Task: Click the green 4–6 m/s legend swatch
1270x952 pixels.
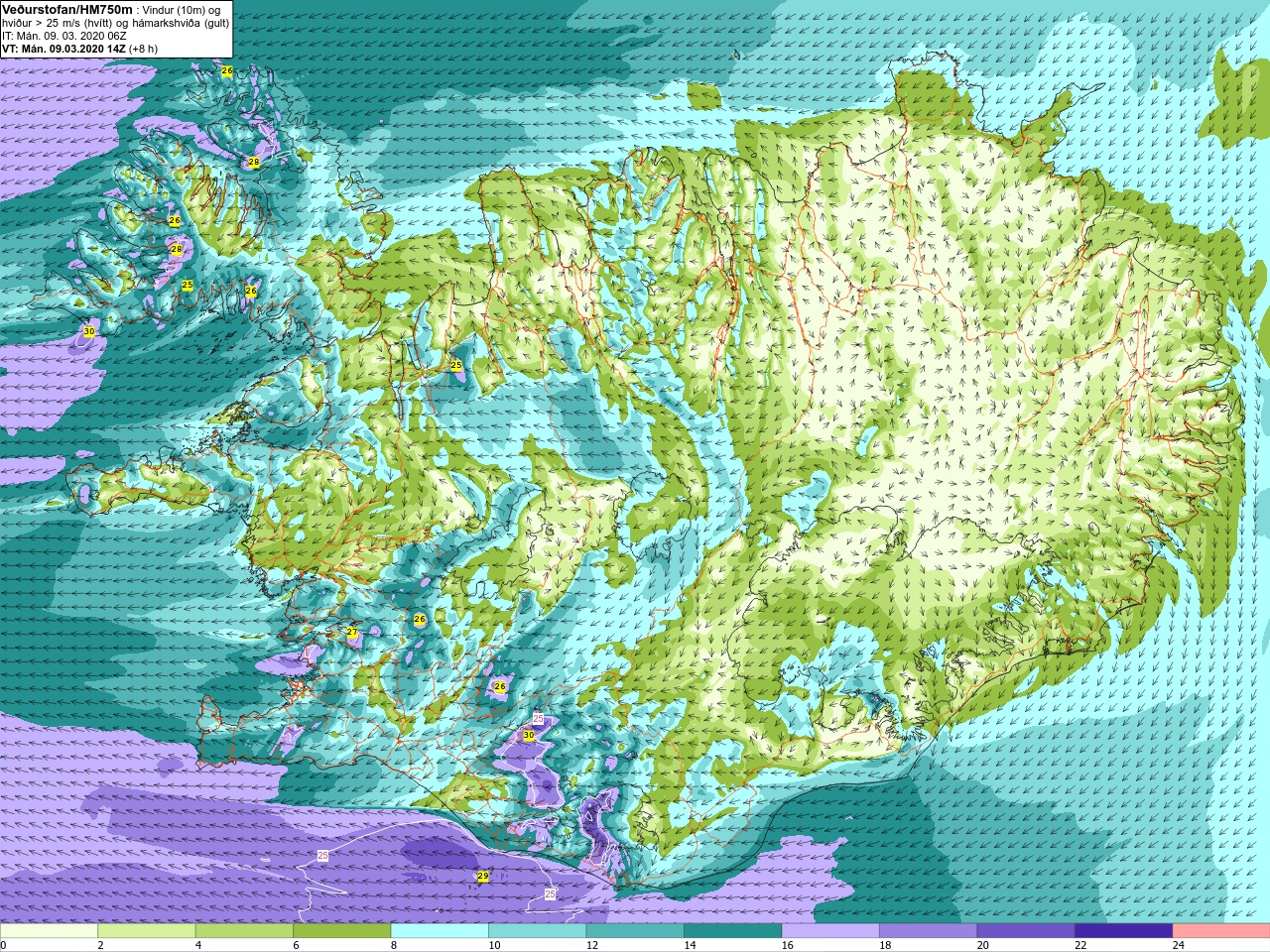Action: (x=244, y=931)
